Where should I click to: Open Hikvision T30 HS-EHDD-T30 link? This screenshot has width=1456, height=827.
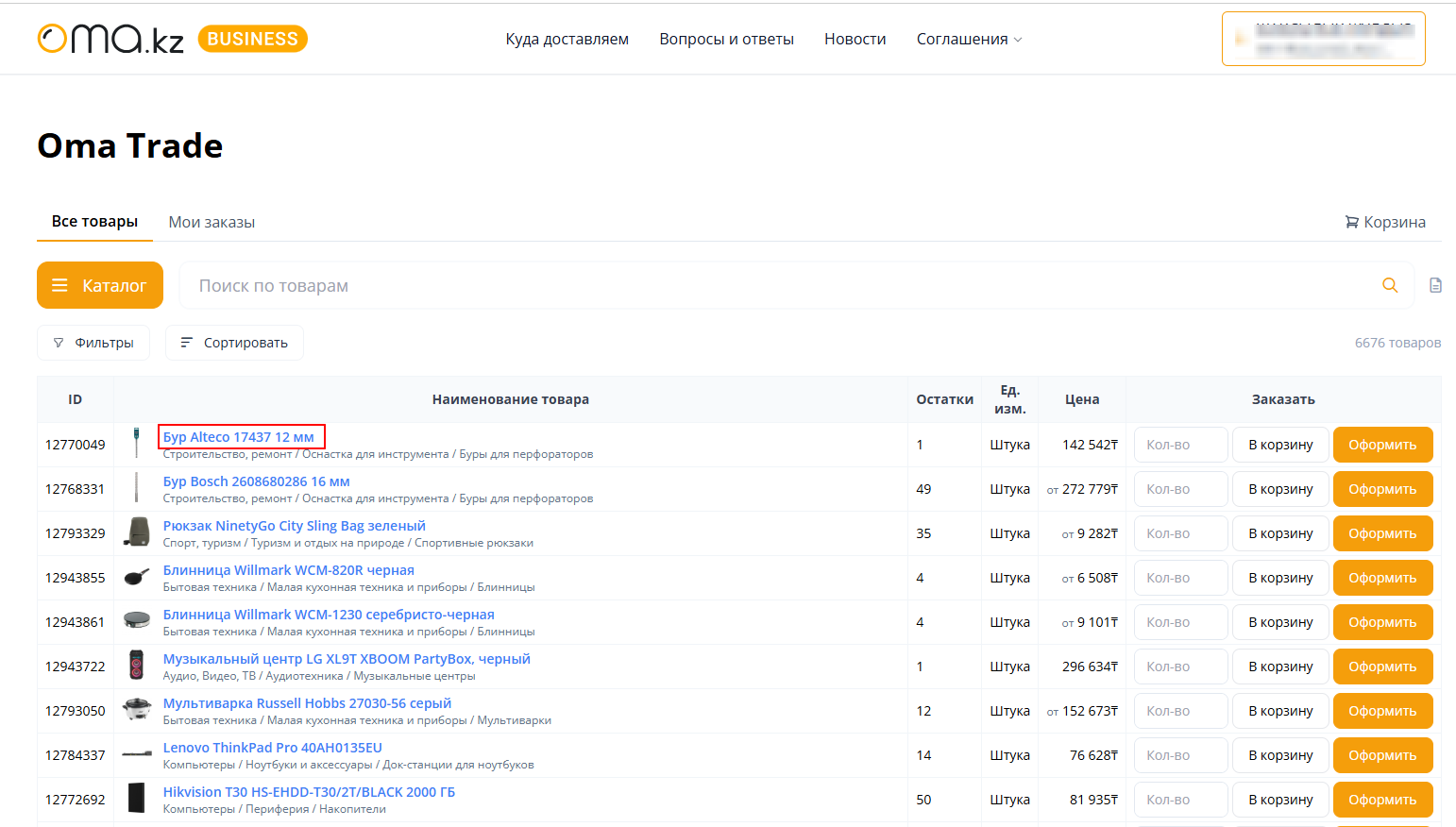[x=309, y=792]
